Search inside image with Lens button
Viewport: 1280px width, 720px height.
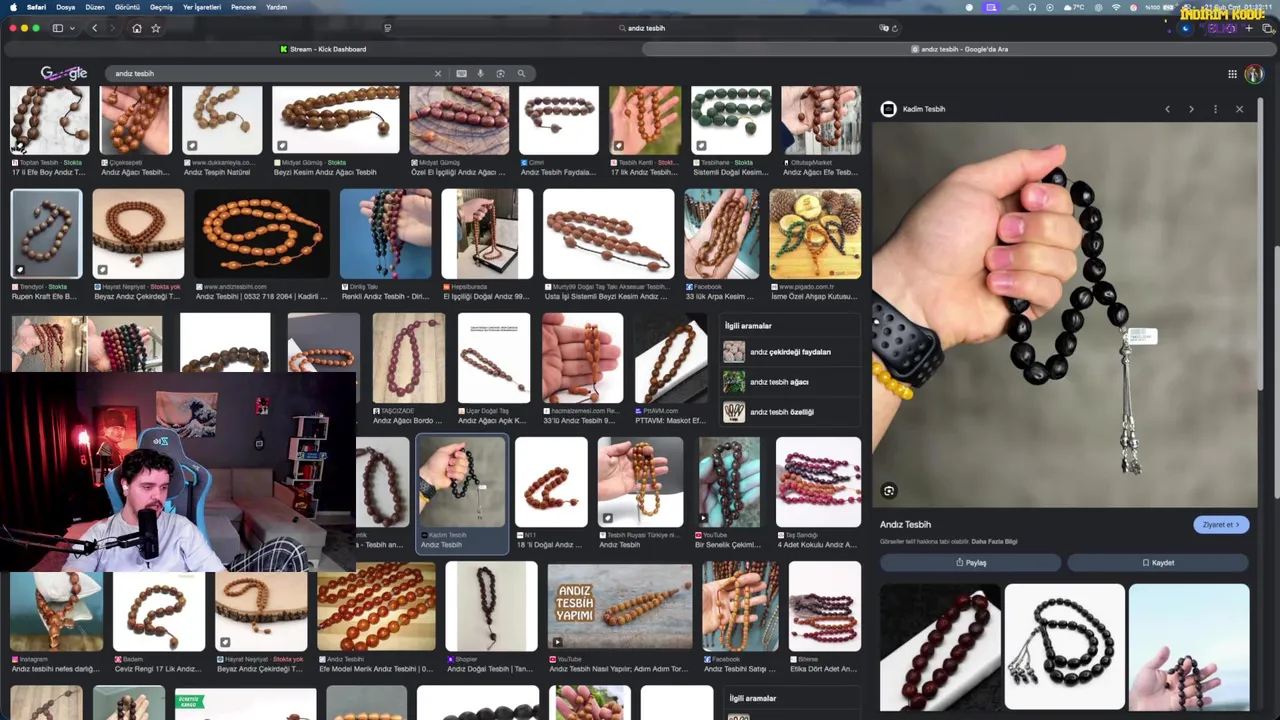(889, 491)
